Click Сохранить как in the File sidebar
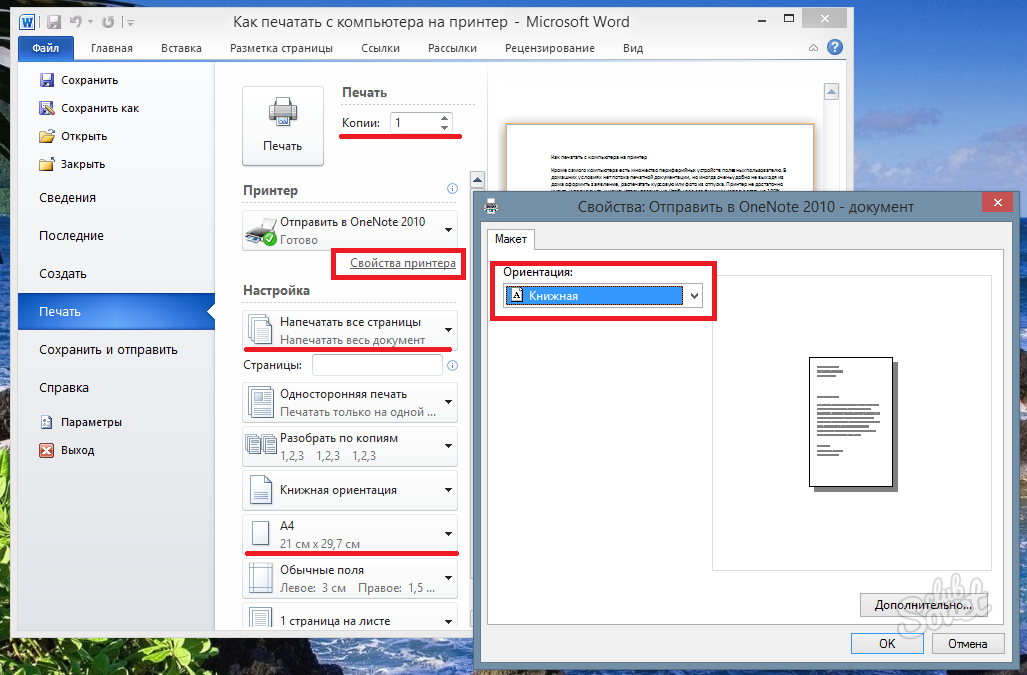The image size is (1027, 675). pos(99,108)
